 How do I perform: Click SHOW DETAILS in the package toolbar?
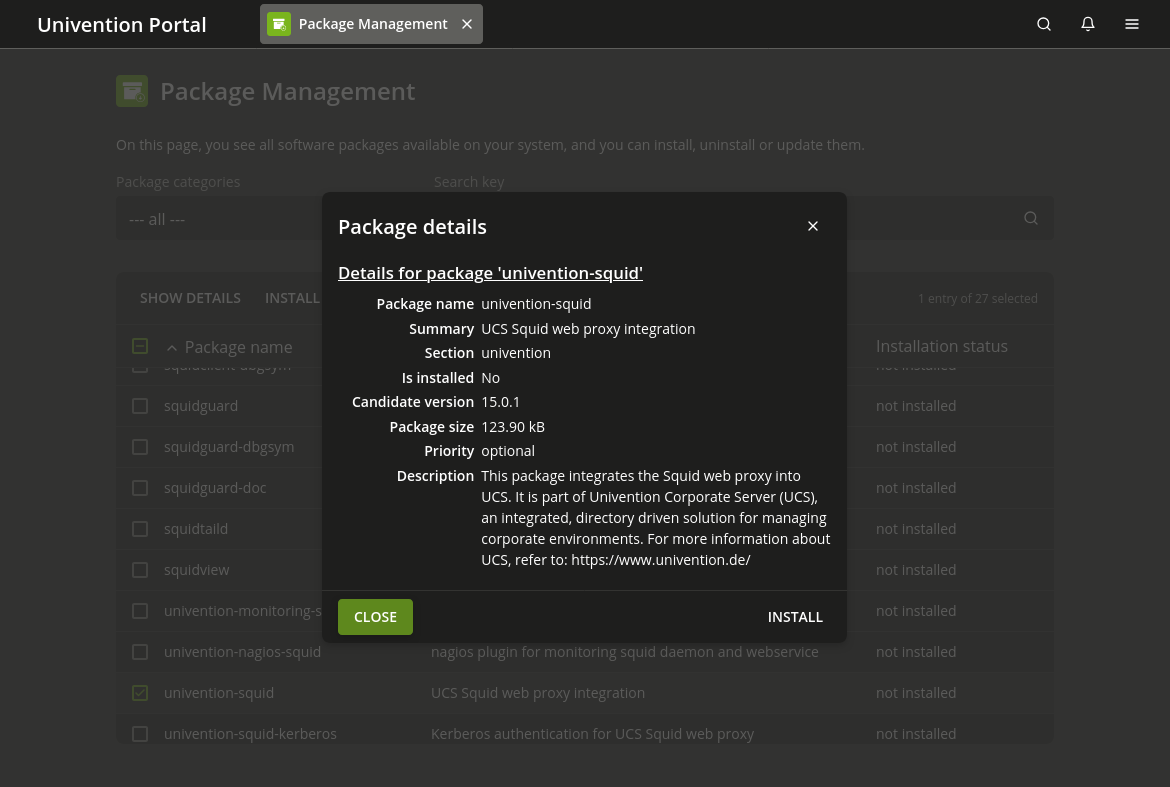tap(190, 297)
